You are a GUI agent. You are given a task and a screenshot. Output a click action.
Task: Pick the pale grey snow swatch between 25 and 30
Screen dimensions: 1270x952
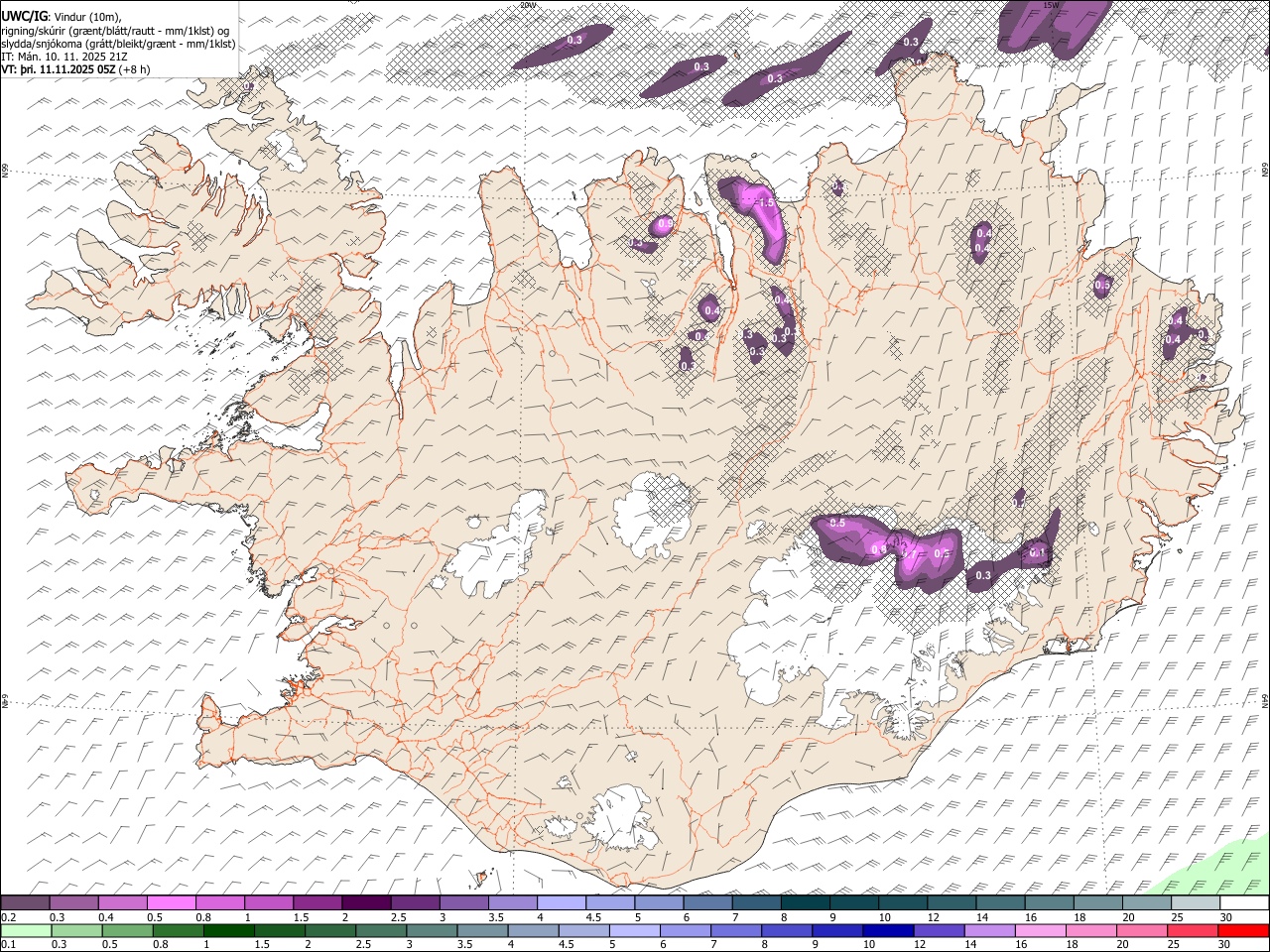1195,903
